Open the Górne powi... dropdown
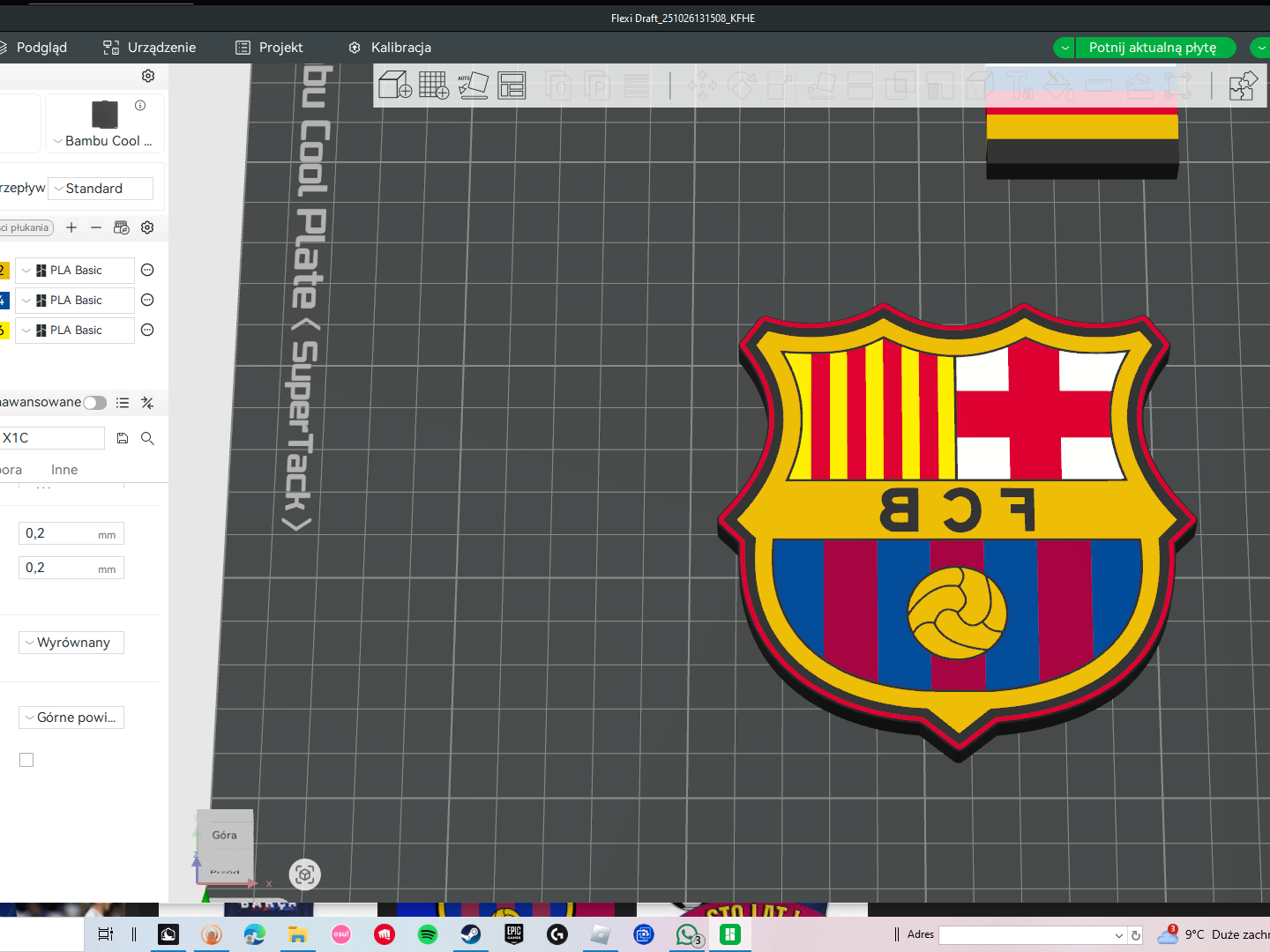The height and width of the screenshot is (952, 1270). [x=71, y=718]
